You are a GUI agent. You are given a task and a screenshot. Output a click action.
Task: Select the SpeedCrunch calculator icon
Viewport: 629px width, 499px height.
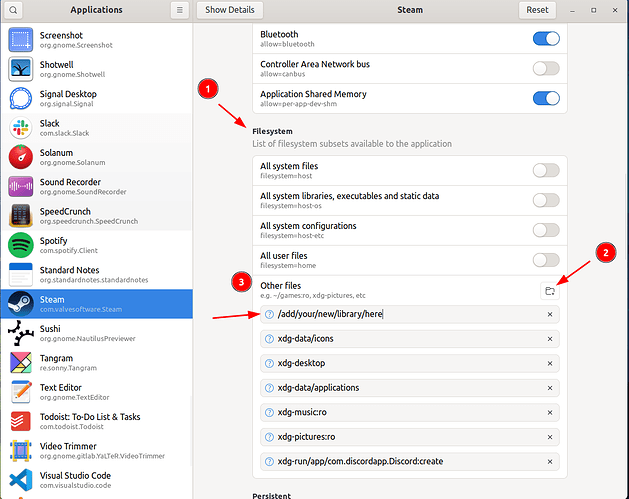[20, 216]
